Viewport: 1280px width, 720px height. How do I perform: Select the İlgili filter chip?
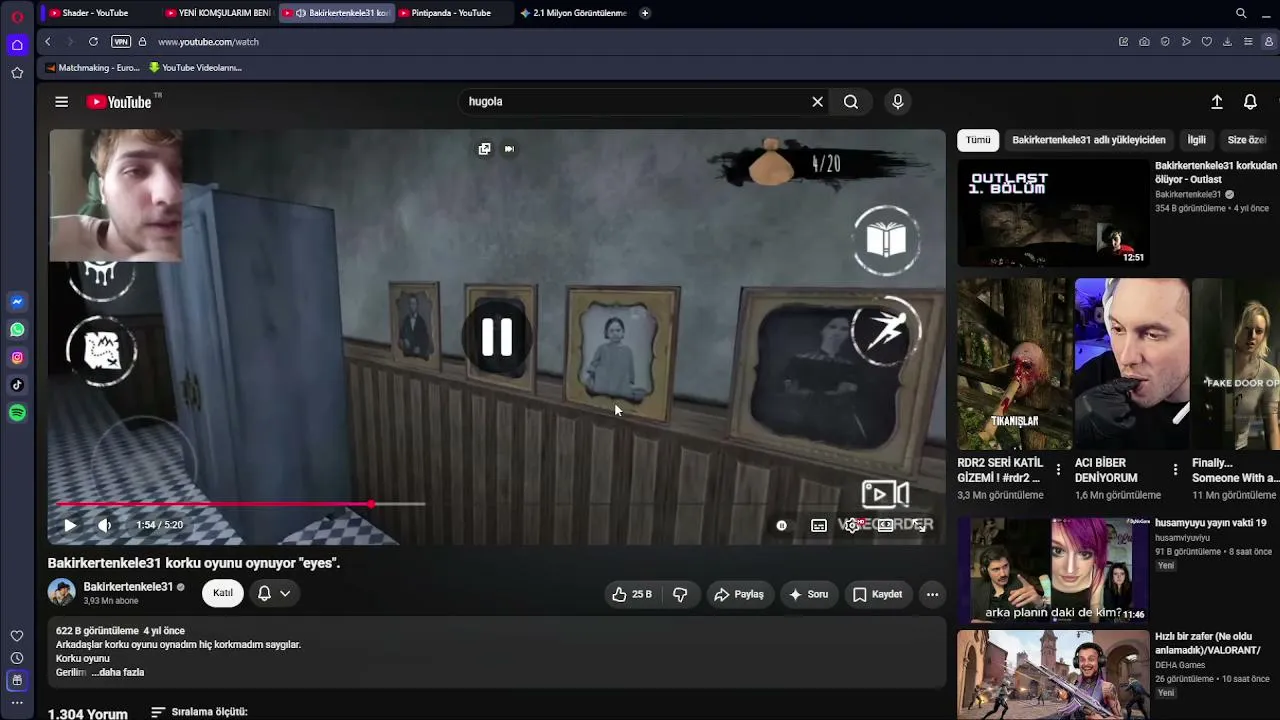tap(1196, 140)
